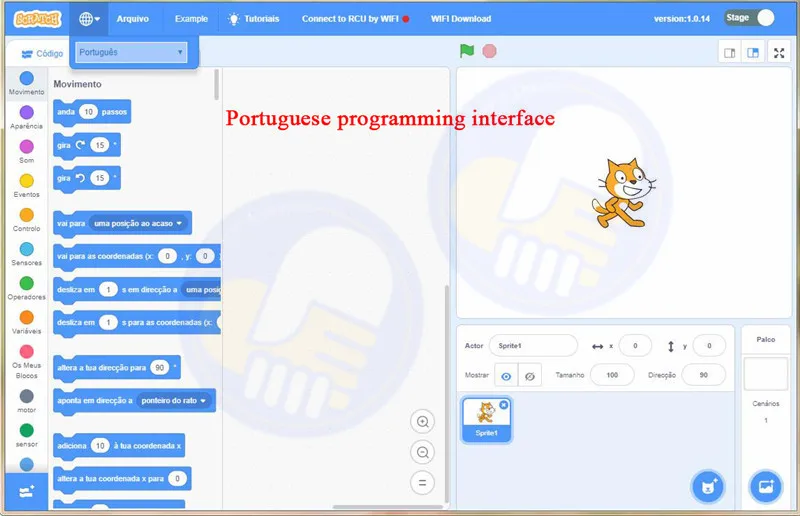800x516 pixels.
Task: Delete Sprite1 with its X badge
Action: [x=504, y=405]
